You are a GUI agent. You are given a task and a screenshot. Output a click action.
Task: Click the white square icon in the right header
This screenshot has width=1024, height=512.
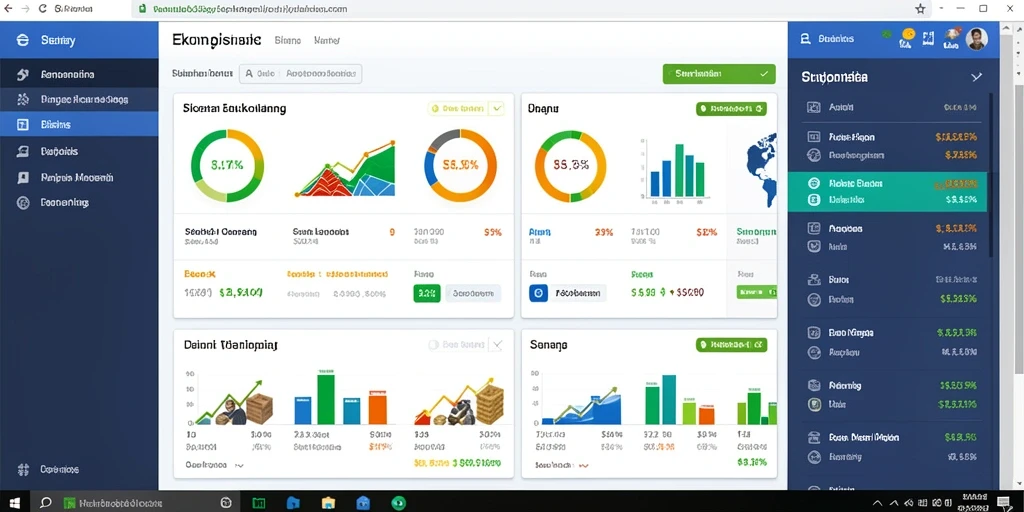(928, 39)
